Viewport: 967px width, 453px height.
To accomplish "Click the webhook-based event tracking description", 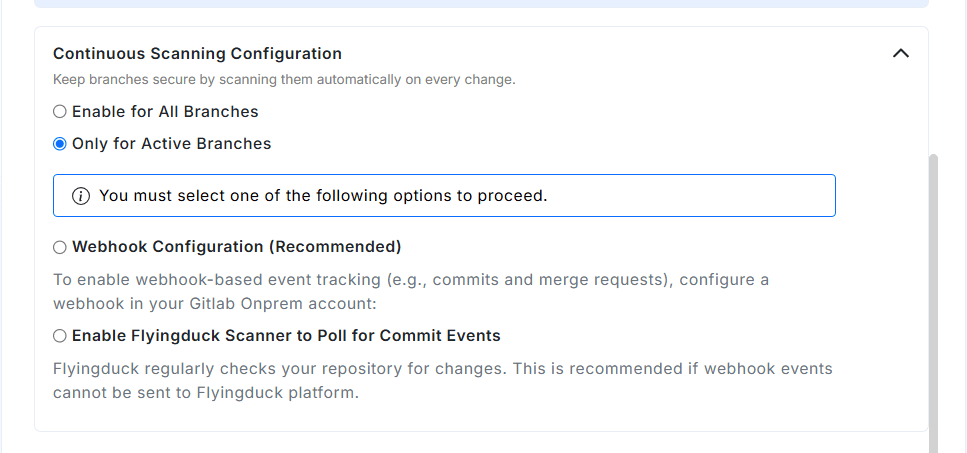I will 410,280.
